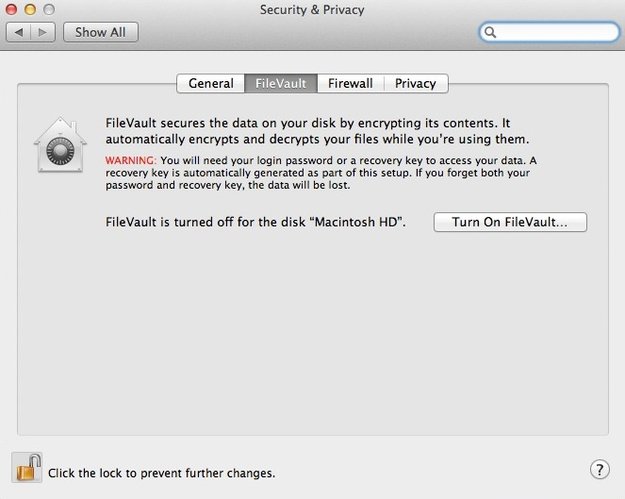Screen dimensions: 625x499
Task: Click the 'FileVault is turned off' status text
Action: pyautogui.click(x=256, y=222)
